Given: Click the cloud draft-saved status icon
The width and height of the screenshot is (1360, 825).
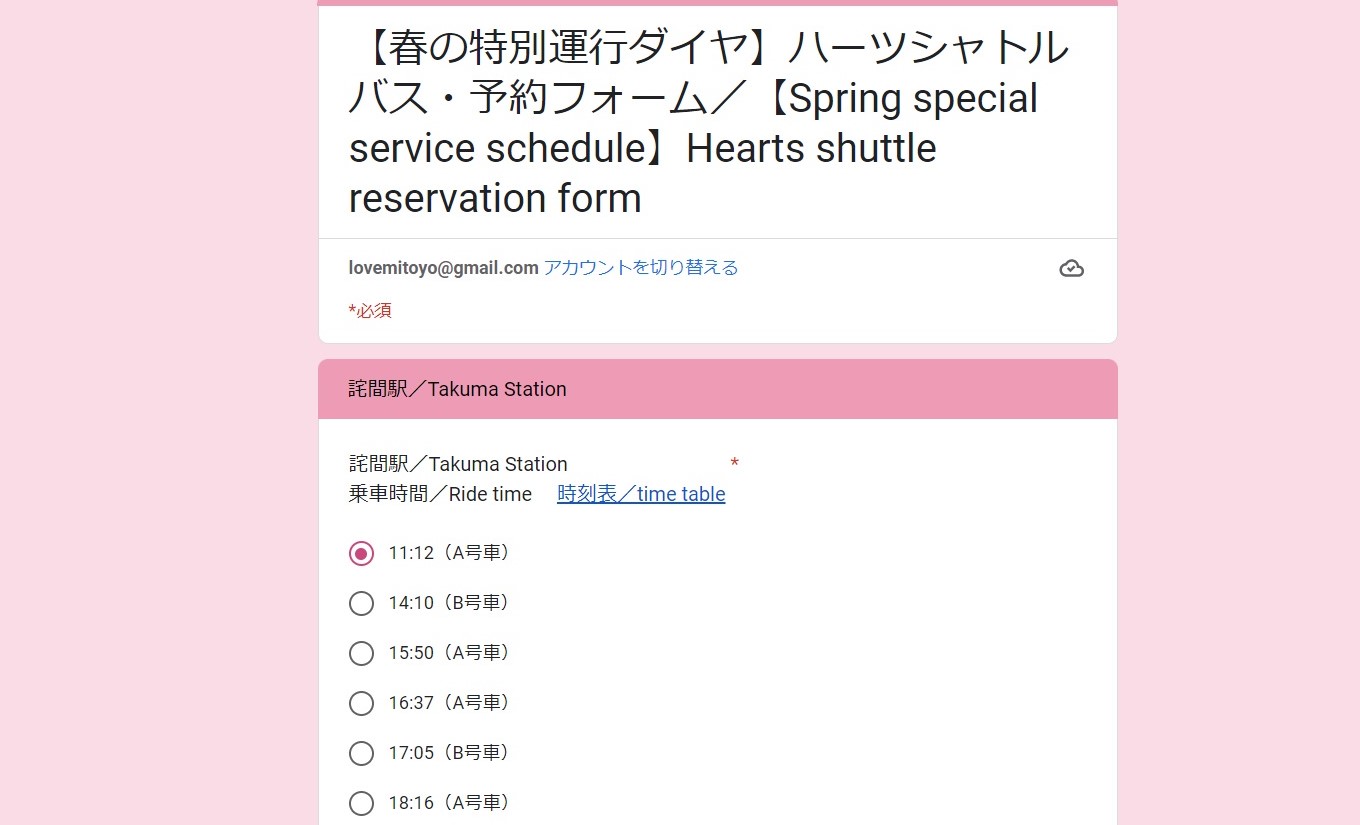Looking at the screenshot, I should [x=1071, y=268].
